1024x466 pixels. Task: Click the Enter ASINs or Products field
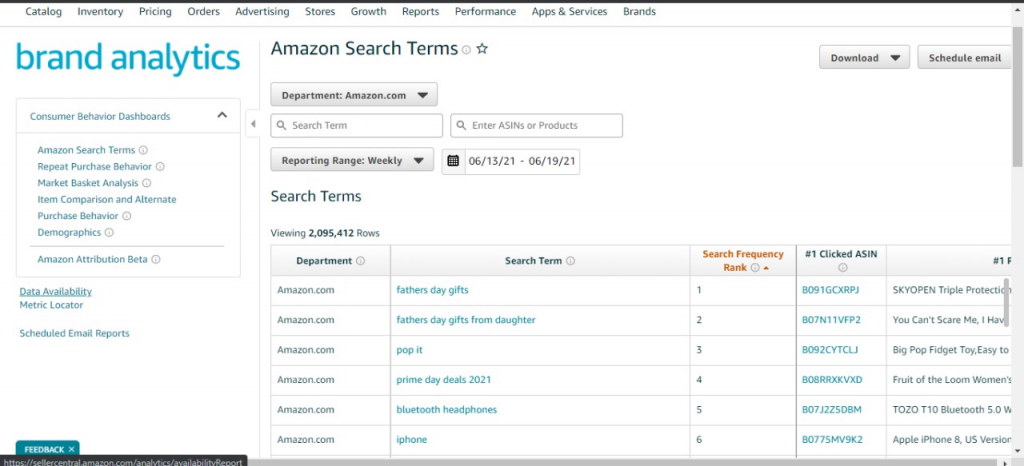[x=536, y=125]
